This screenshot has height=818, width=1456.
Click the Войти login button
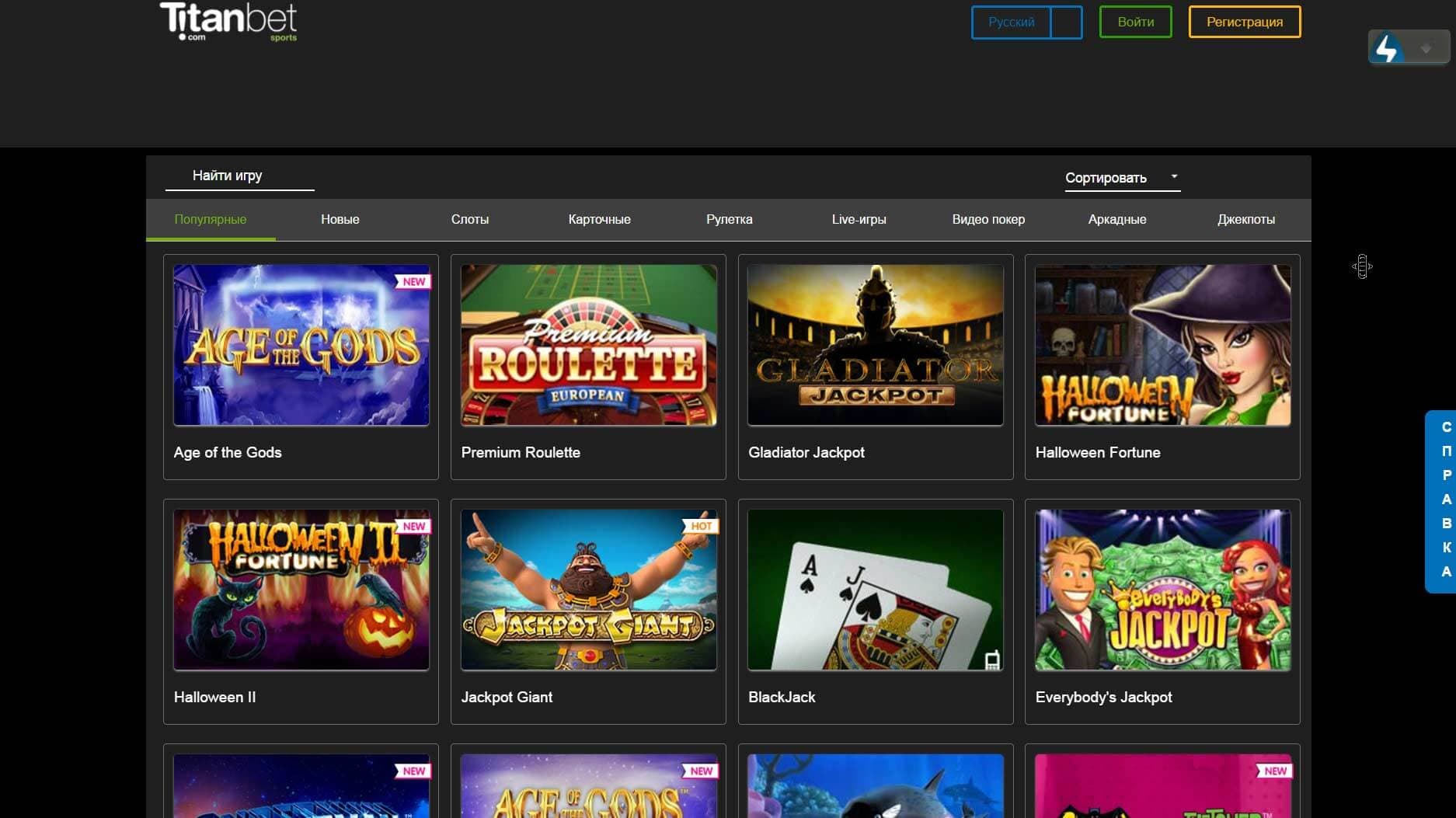point(1135,22)
